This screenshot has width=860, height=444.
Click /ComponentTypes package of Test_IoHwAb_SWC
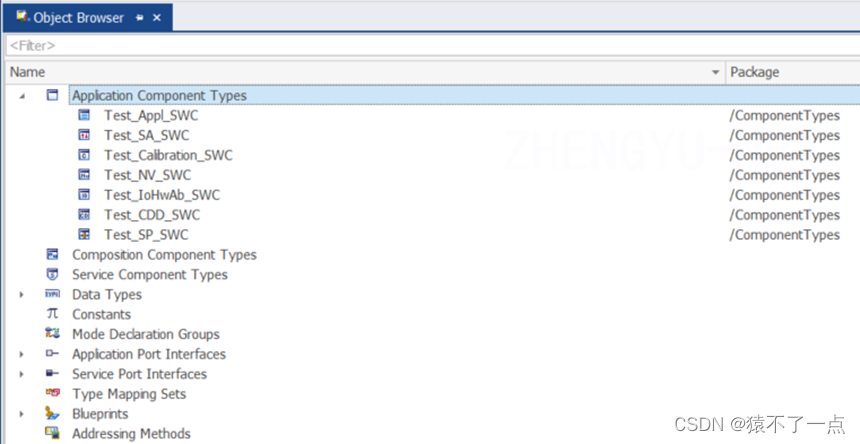784,195
